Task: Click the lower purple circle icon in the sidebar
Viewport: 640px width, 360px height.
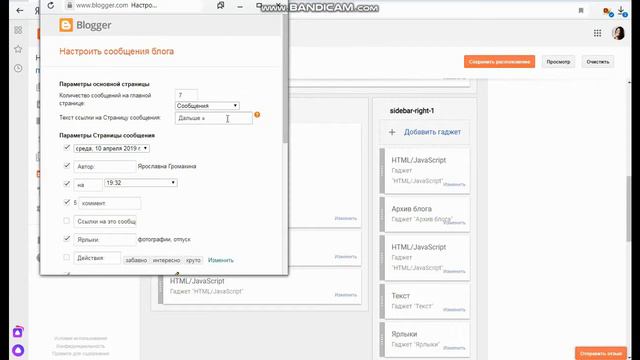Action: (18, 350)
